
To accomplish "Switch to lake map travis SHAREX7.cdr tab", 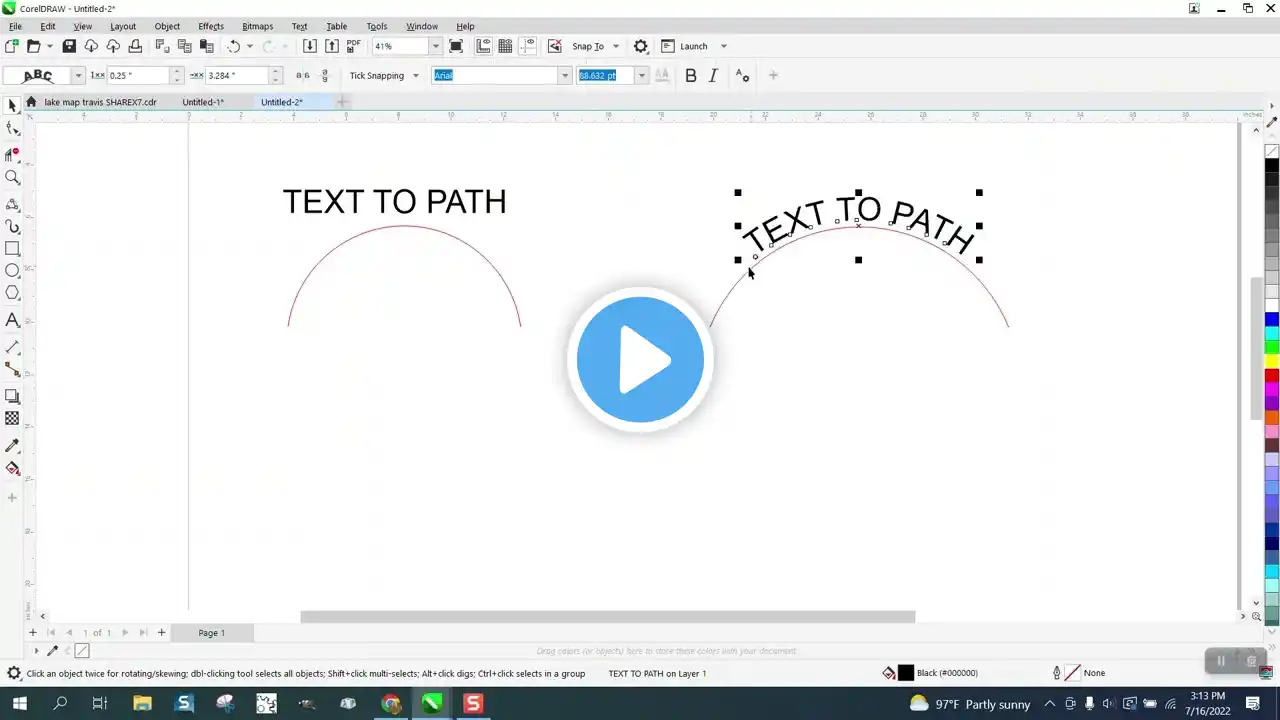I will tap(100, 102).
